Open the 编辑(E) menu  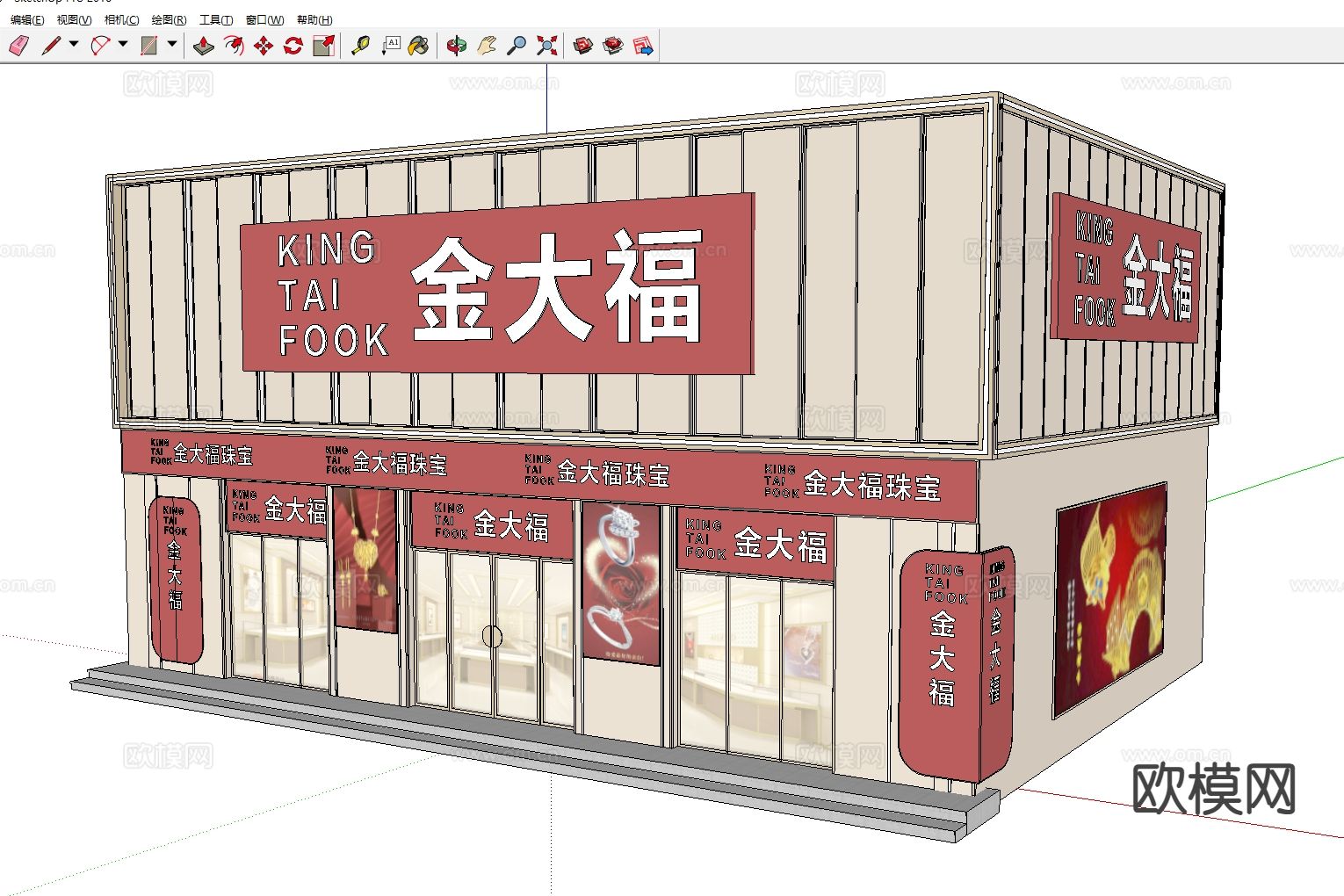pos(27,19)
